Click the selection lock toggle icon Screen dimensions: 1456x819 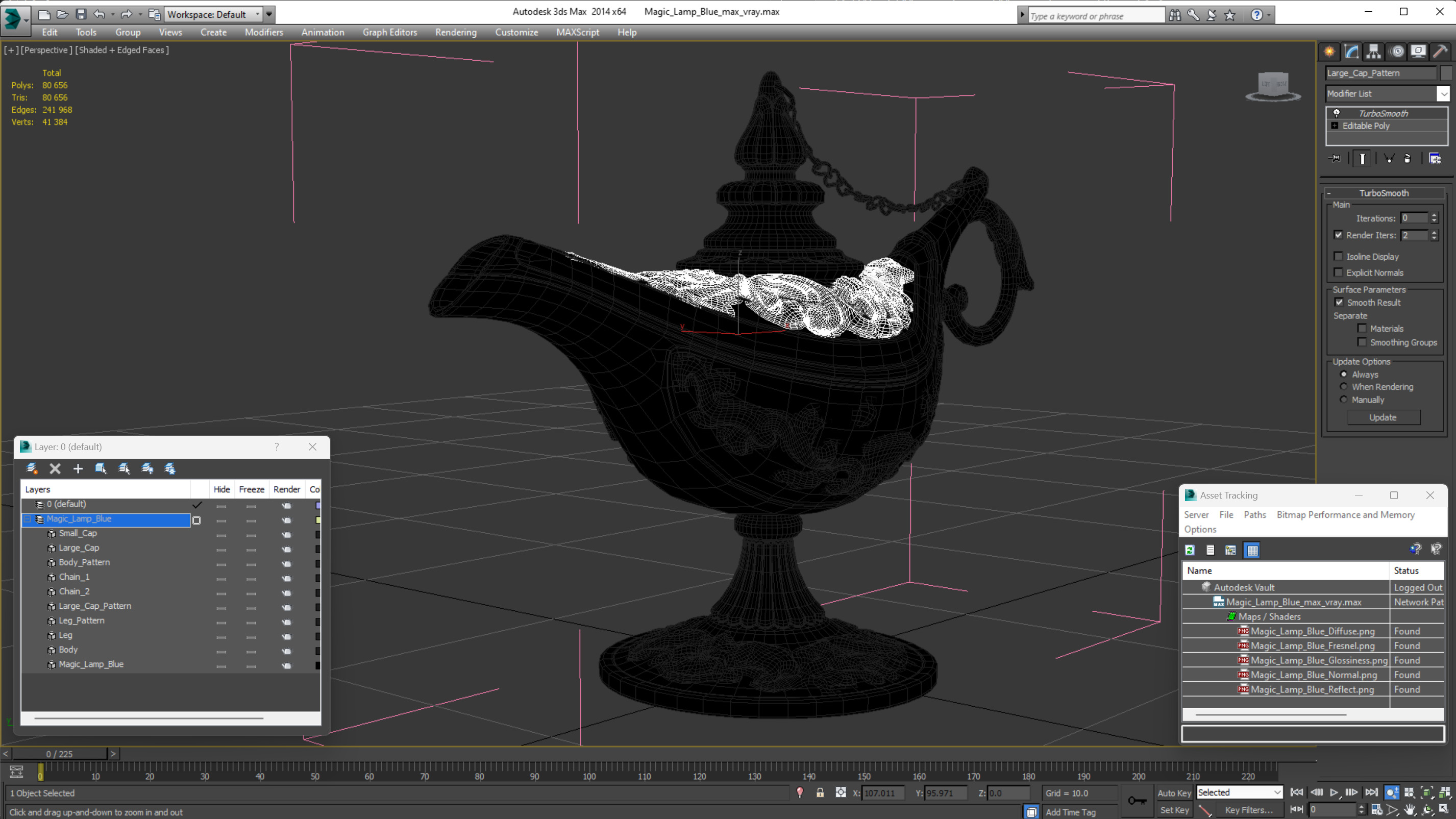tap(820, 793)
